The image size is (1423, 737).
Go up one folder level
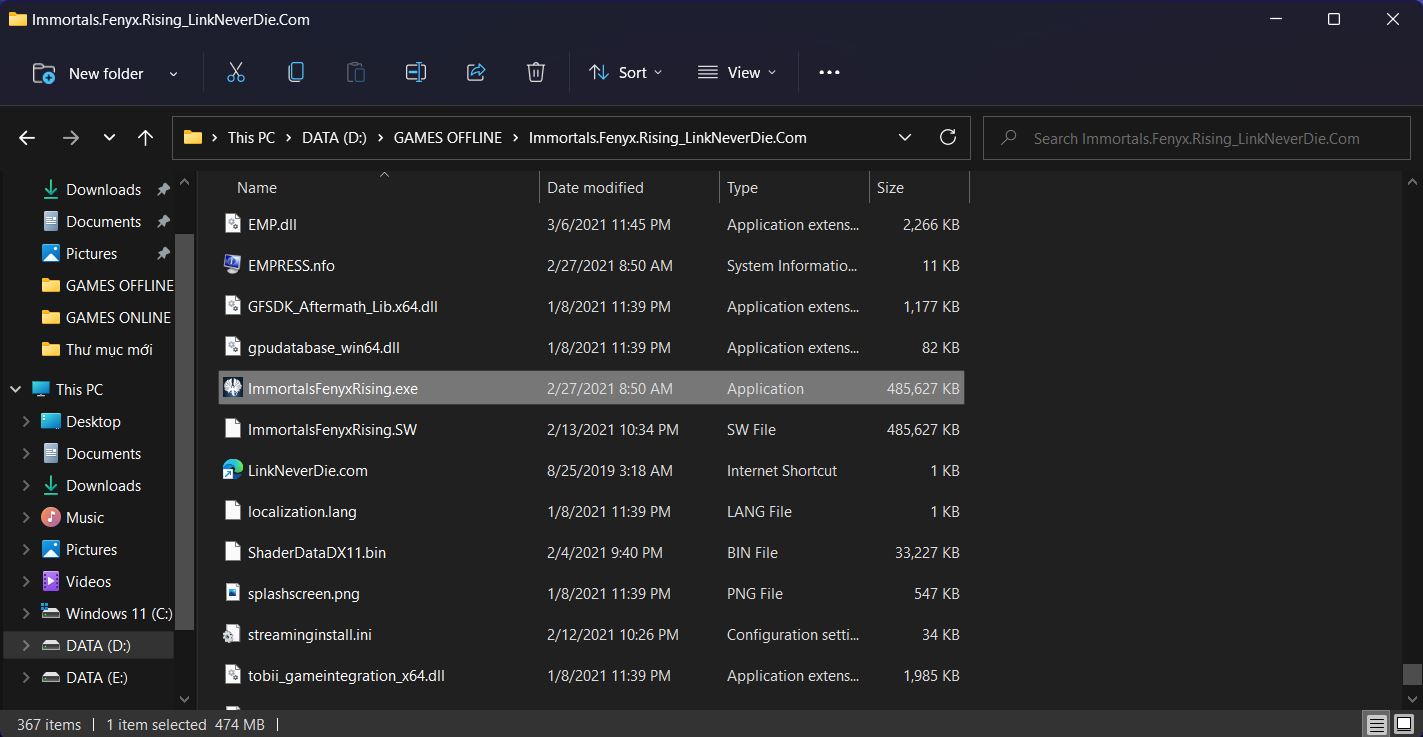146,138
